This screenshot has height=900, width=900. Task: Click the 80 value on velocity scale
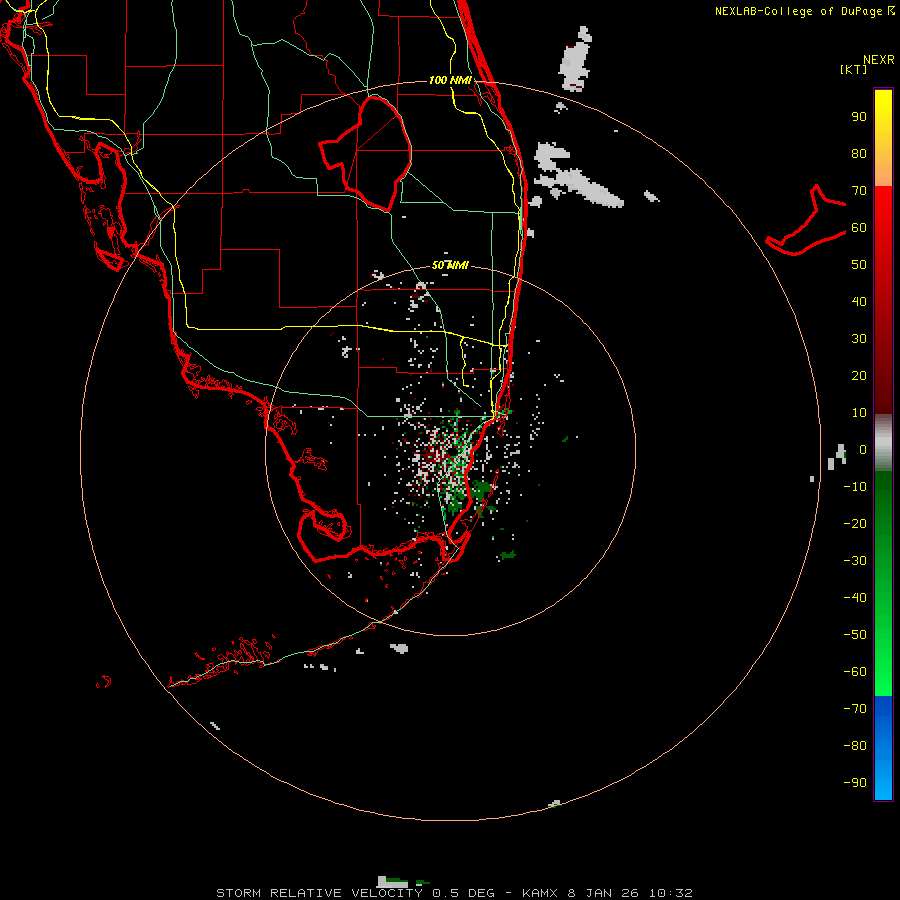[x=859, y=154]
